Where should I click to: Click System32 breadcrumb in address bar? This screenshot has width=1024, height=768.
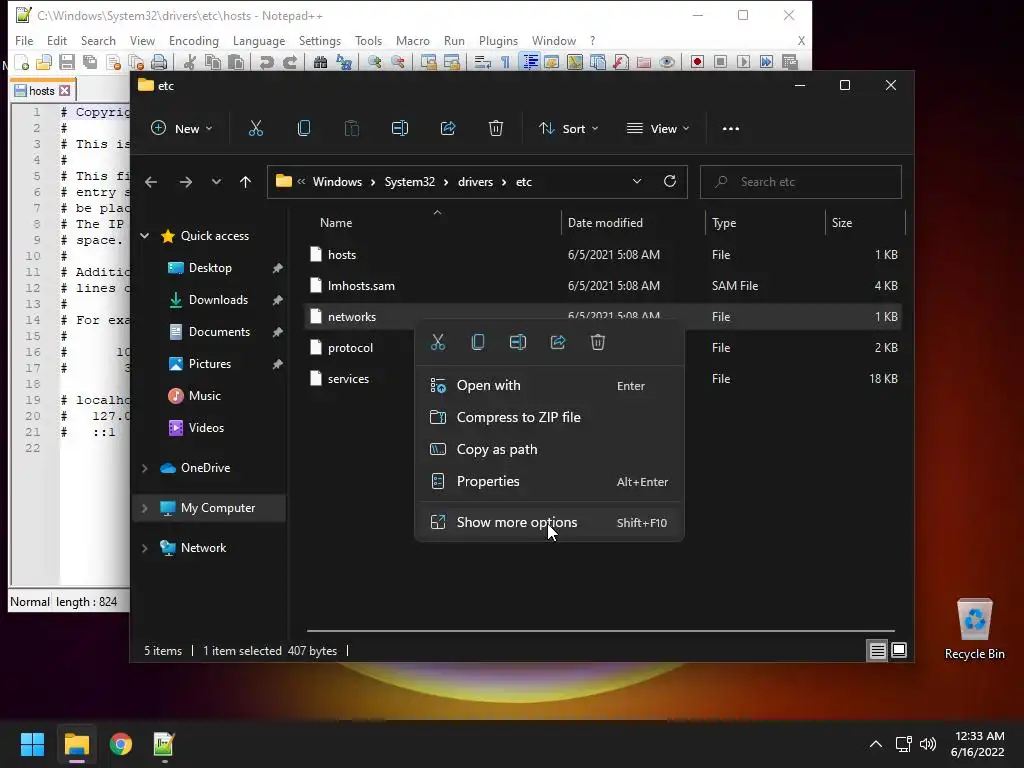pos(409,182)
